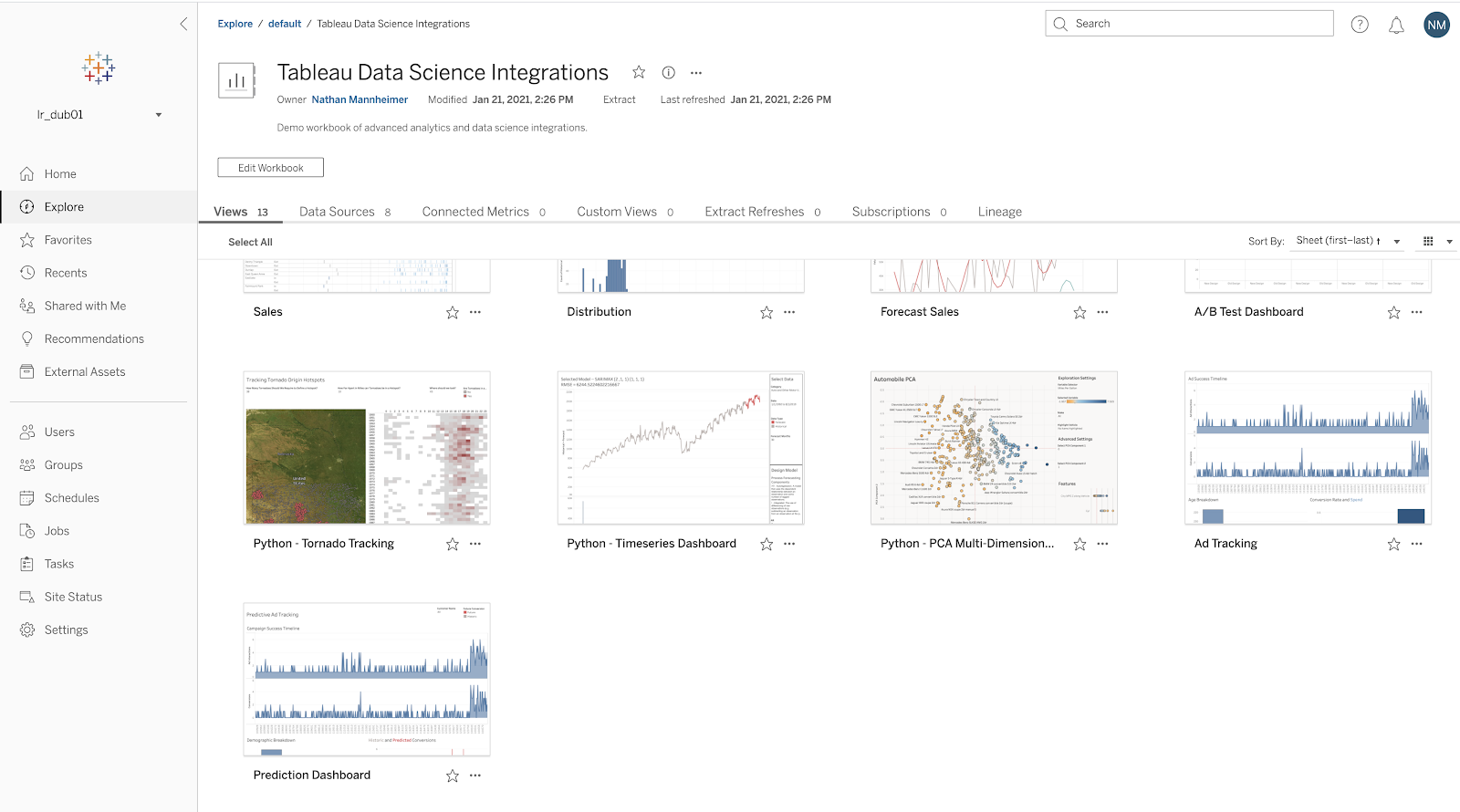
Task: Favorite the workbook with title star
Action: pos(639,72)
